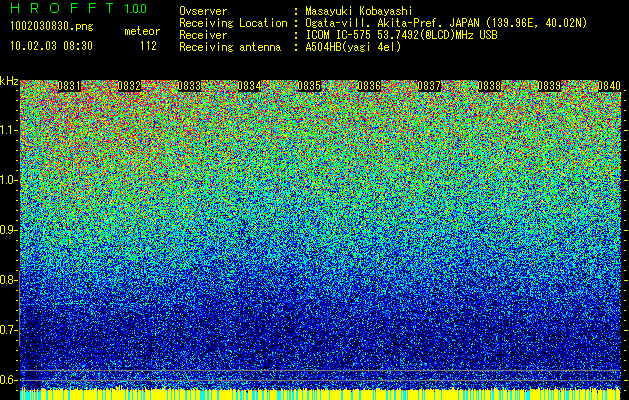Click the 0833 time marker

[189, 86]
